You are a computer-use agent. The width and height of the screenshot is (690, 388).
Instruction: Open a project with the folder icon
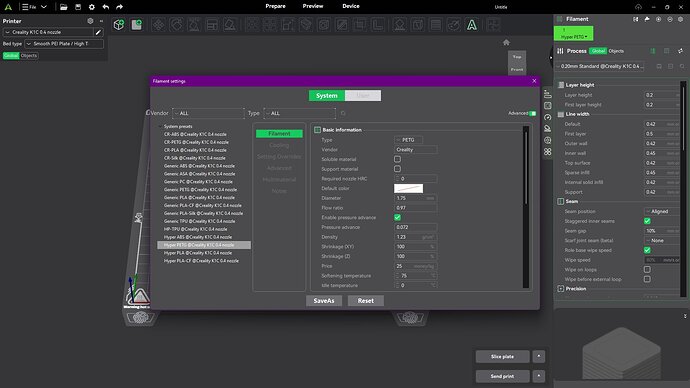pos(64,7)
